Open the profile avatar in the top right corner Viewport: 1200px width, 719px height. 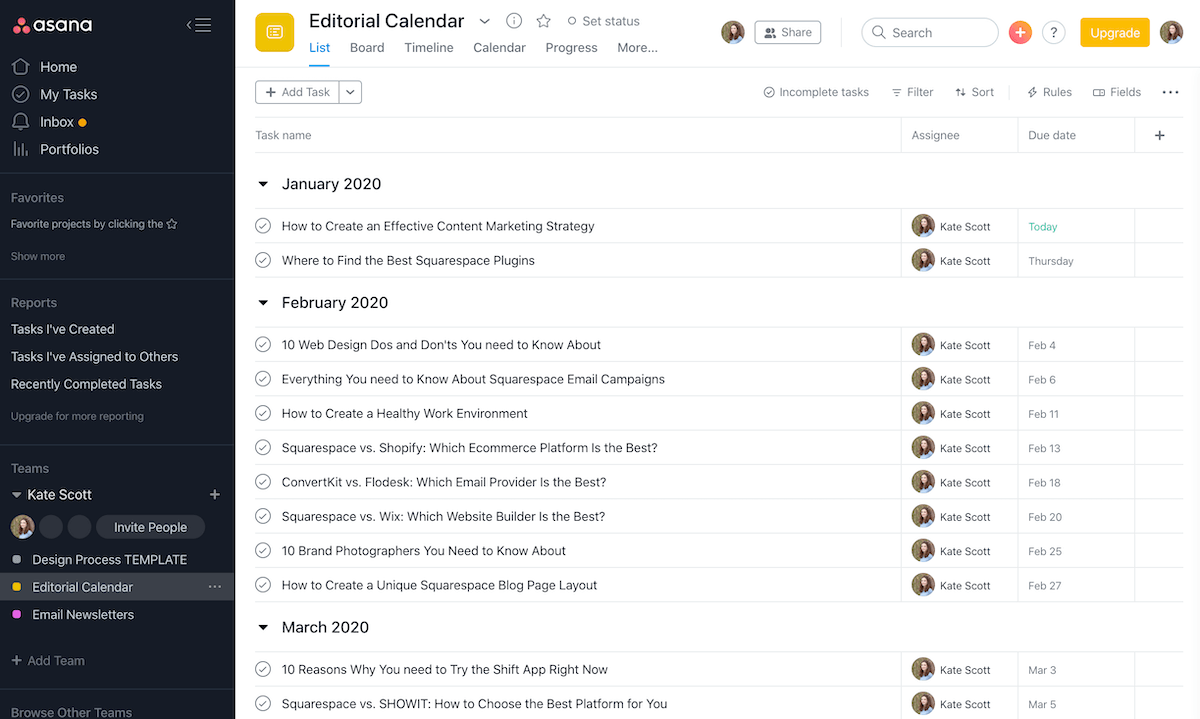coord(1171,32)
